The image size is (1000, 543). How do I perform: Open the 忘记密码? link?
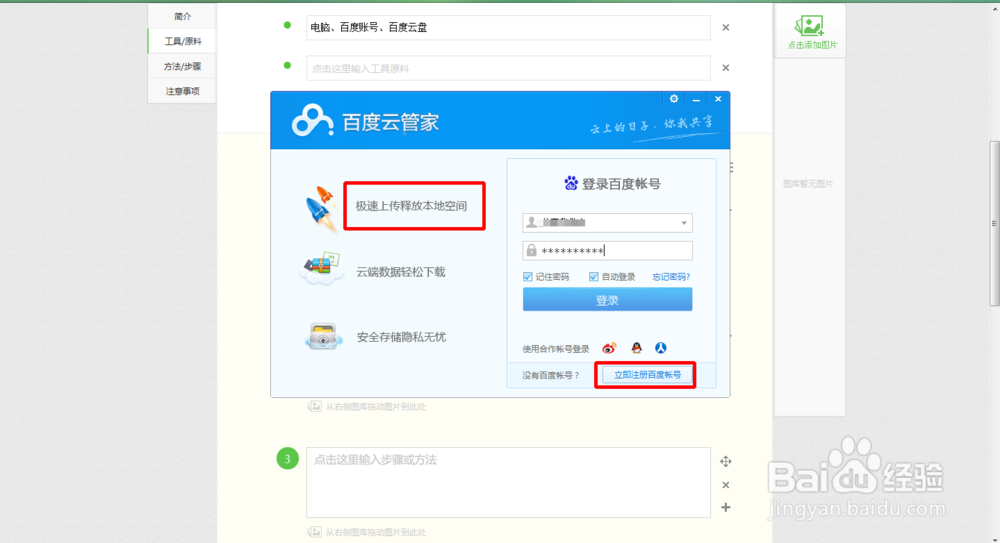point(671,276)
